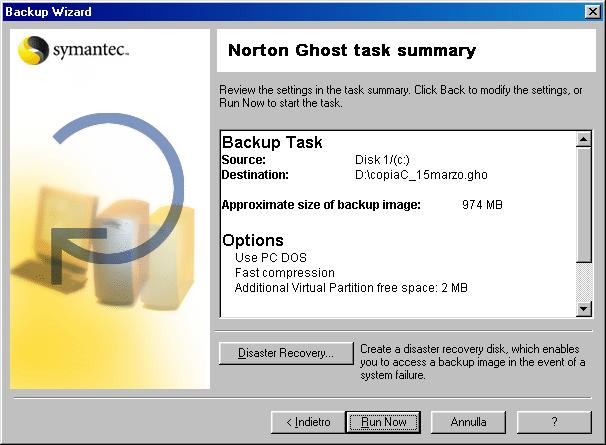Screen dimensions: 606x445
Task: Click Additional Virtual Partition free space line
Action: pyautogui.click(x=351, y=288)
